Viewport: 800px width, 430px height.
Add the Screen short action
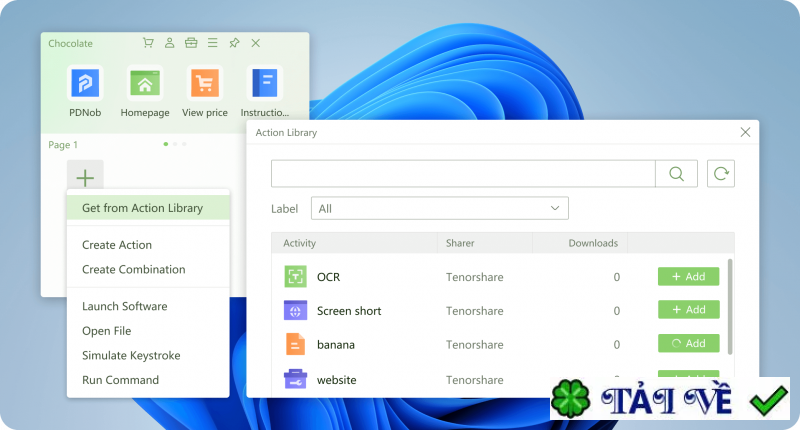(689, 310)
